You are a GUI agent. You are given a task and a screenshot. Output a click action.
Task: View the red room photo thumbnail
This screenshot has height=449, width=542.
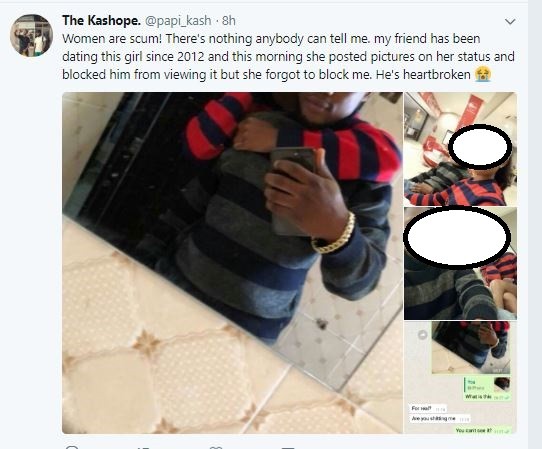click(x=460, y=149)
